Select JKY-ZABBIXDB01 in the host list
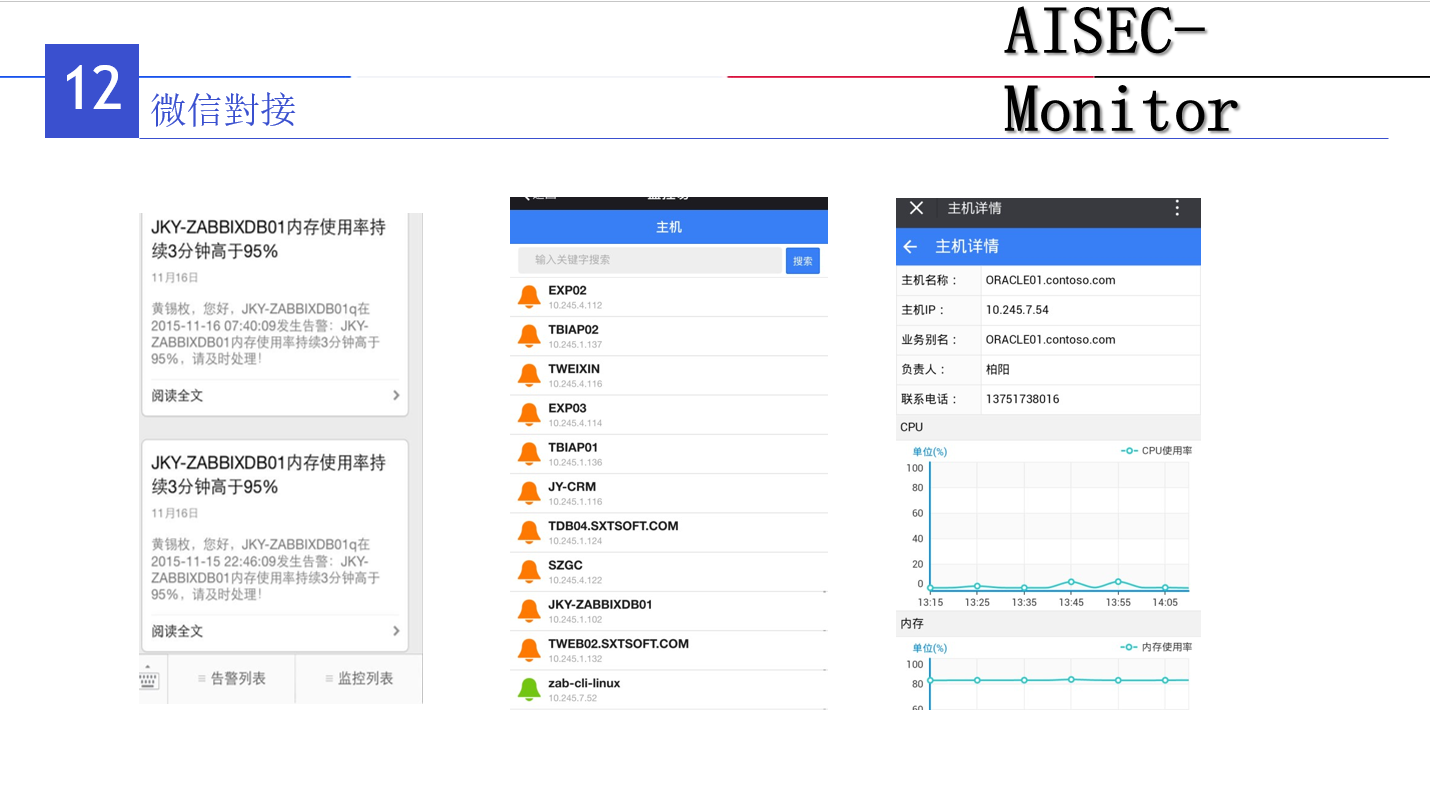Screen dimensions: 1430x793 coord(600,605)
